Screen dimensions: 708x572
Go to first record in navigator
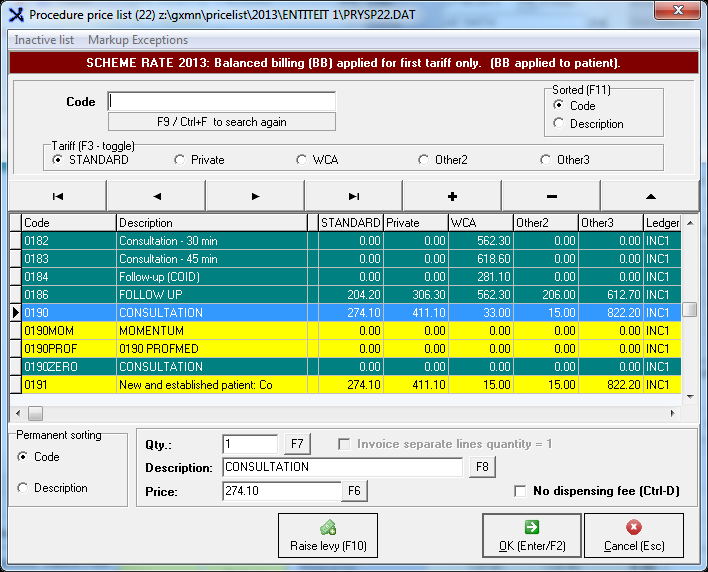pyautogui.click(x=57, y=196)
